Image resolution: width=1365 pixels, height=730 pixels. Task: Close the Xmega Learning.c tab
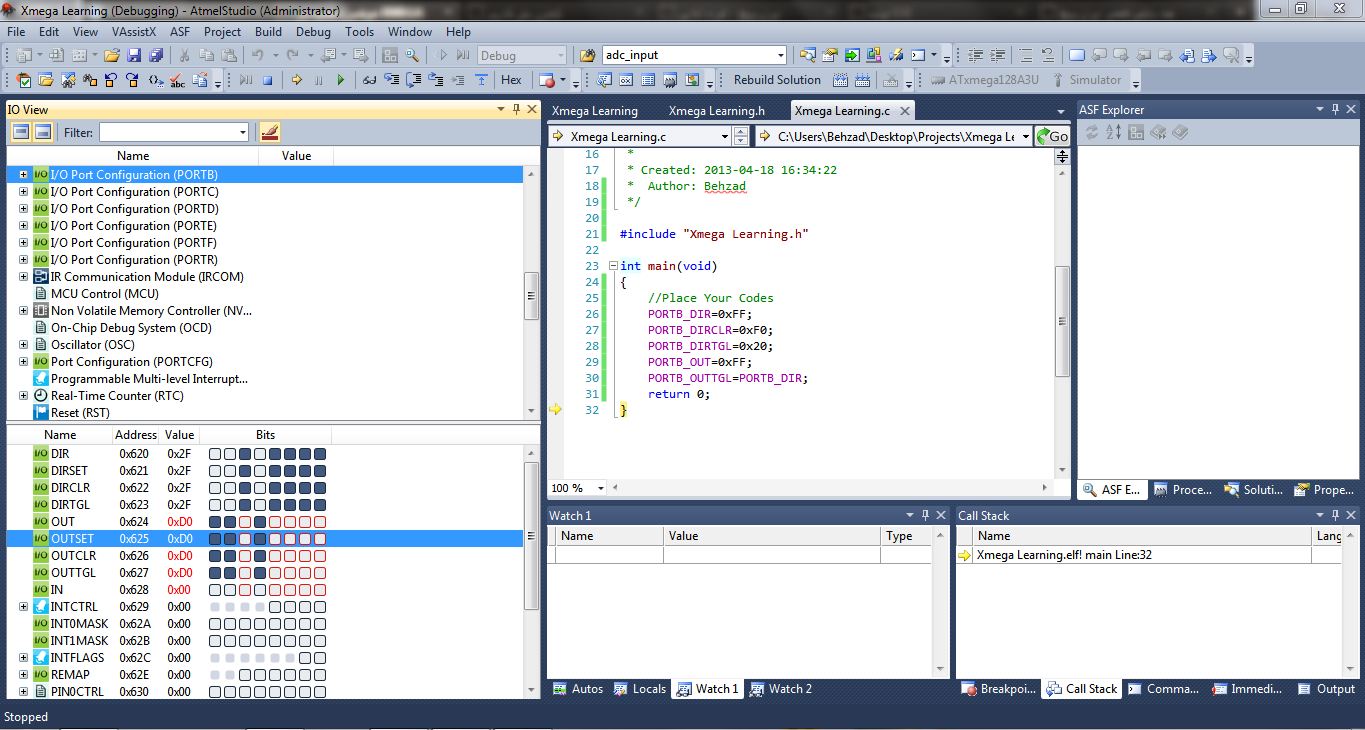point(904,111)
